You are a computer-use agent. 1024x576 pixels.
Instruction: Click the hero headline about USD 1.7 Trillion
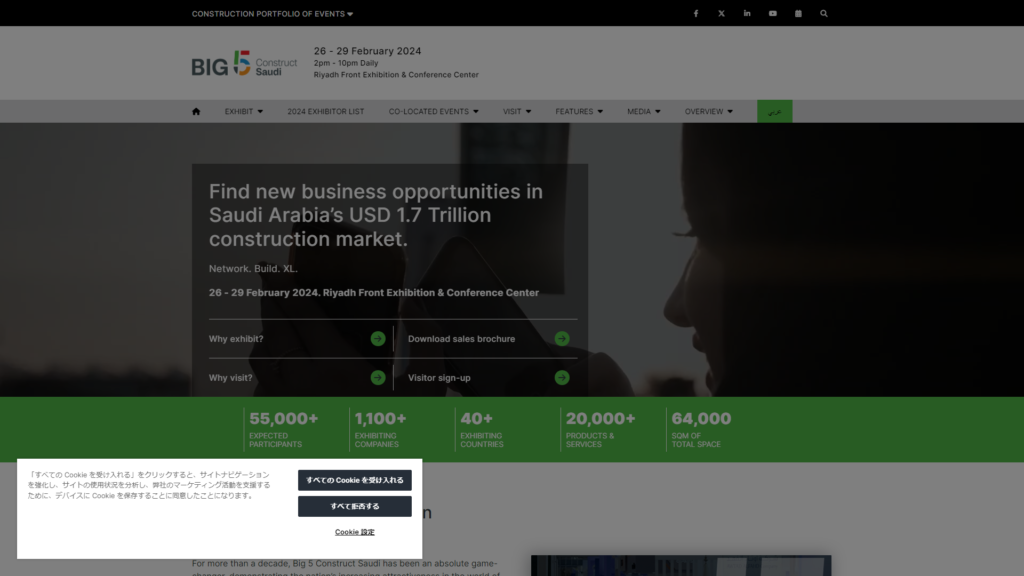376,215
